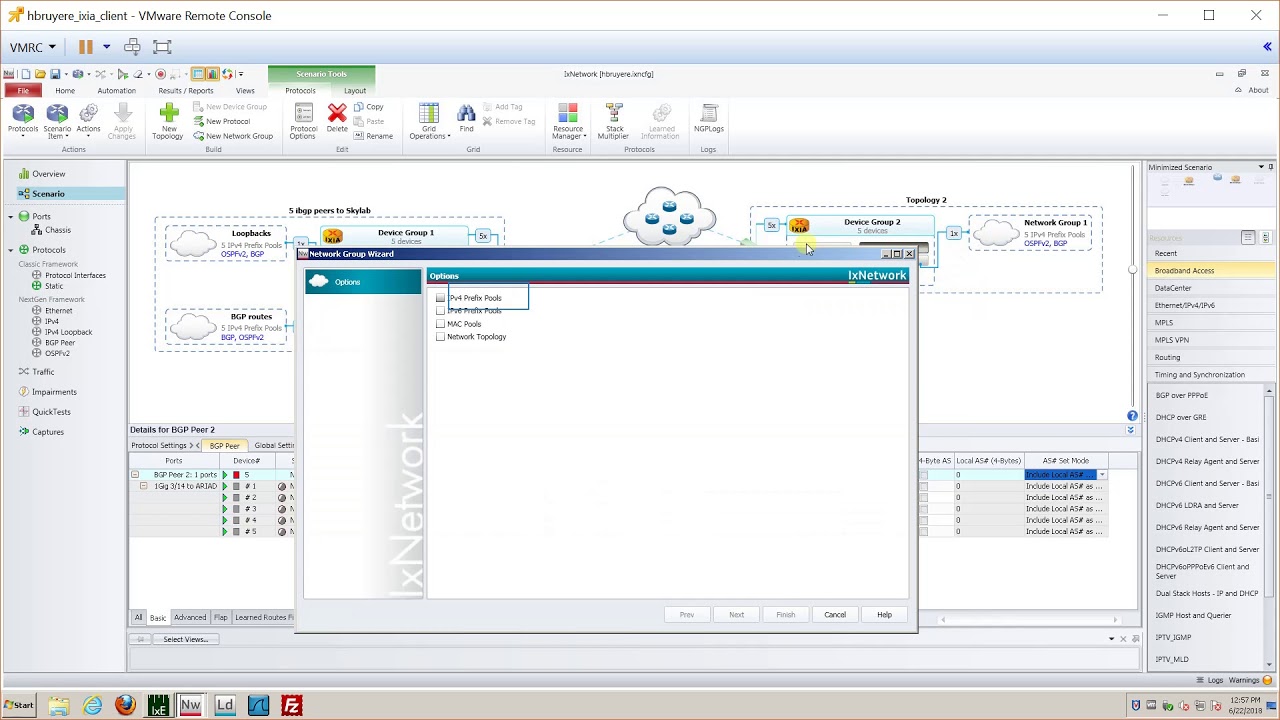
Task: Collapse the Minimized Scenario panel arrow
Action: coord(1261,167)
